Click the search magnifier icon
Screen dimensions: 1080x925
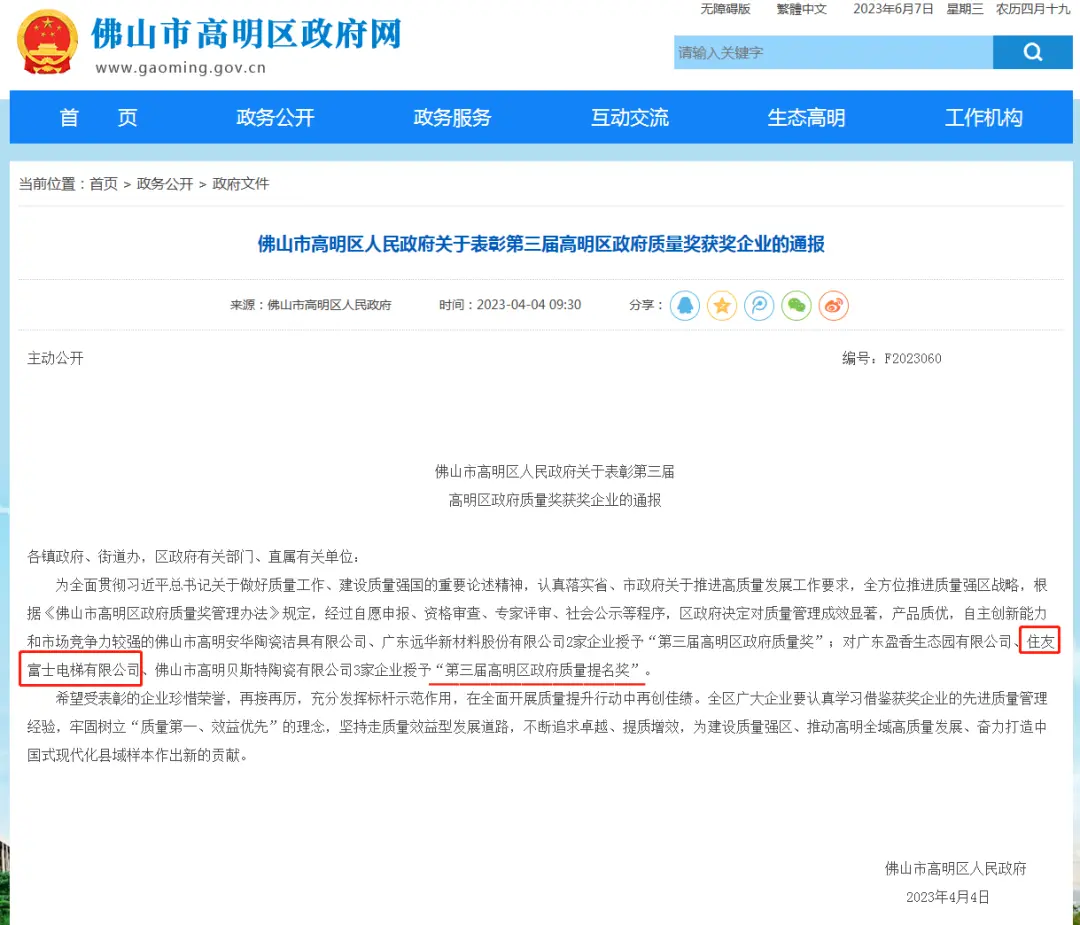click(1033, 52)
